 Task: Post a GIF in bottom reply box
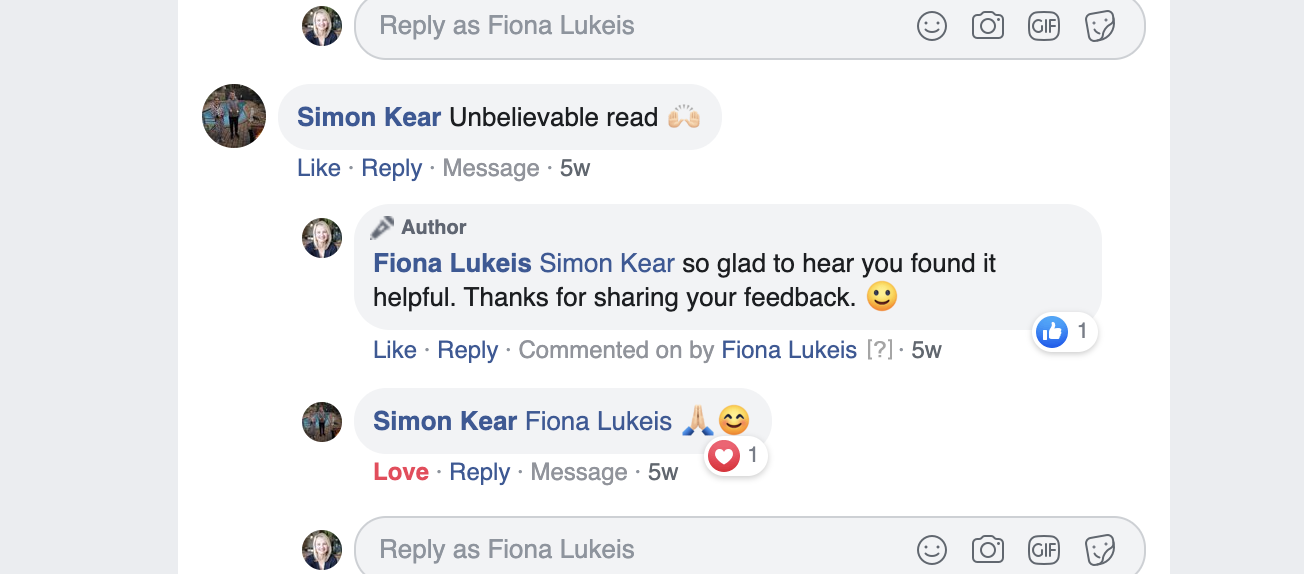[x=1043, y=549]
